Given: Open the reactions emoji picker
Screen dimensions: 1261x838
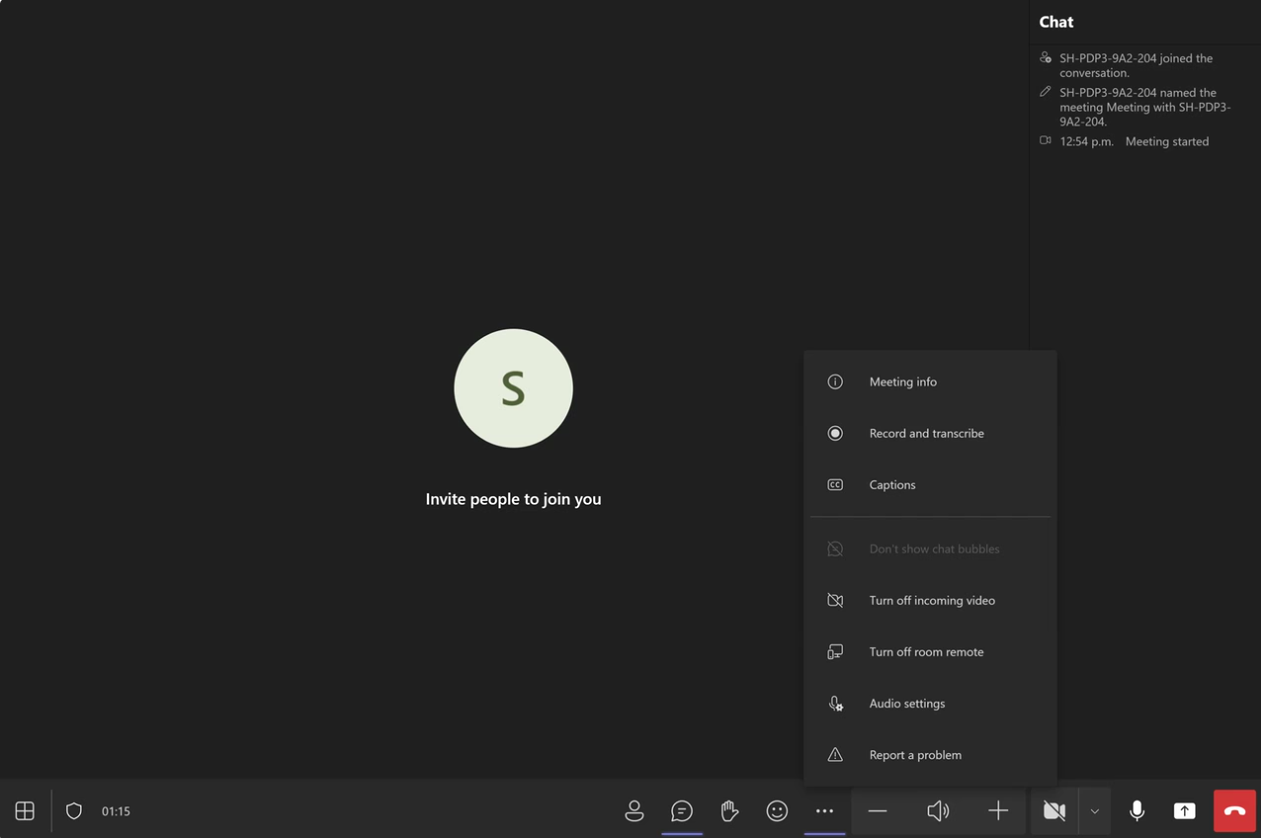Looking at the screenshot, I should (x=777, y=811).
